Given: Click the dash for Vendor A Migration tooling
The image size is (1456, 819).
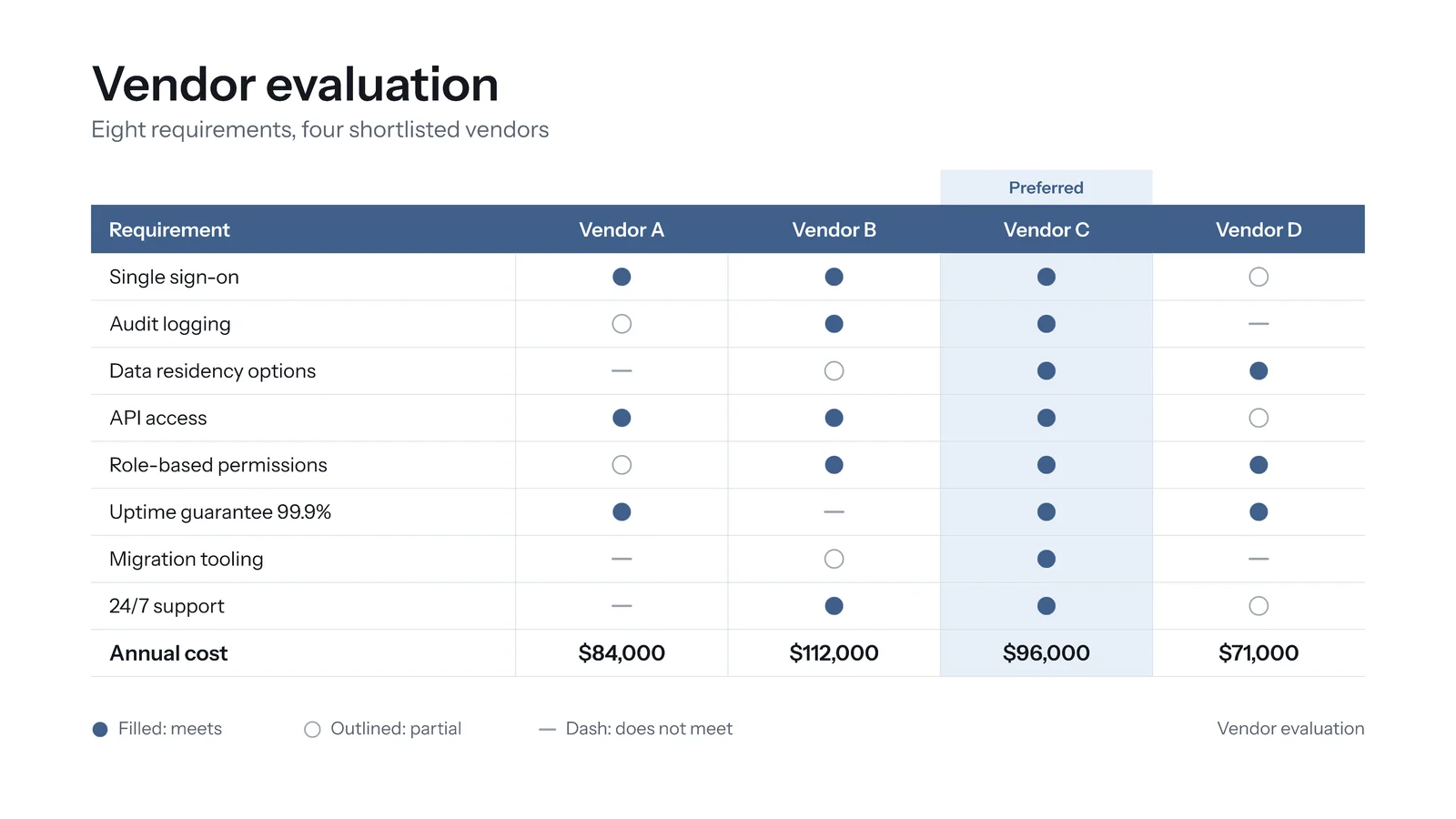Looking at the screenshot, I should click(622, 559).
